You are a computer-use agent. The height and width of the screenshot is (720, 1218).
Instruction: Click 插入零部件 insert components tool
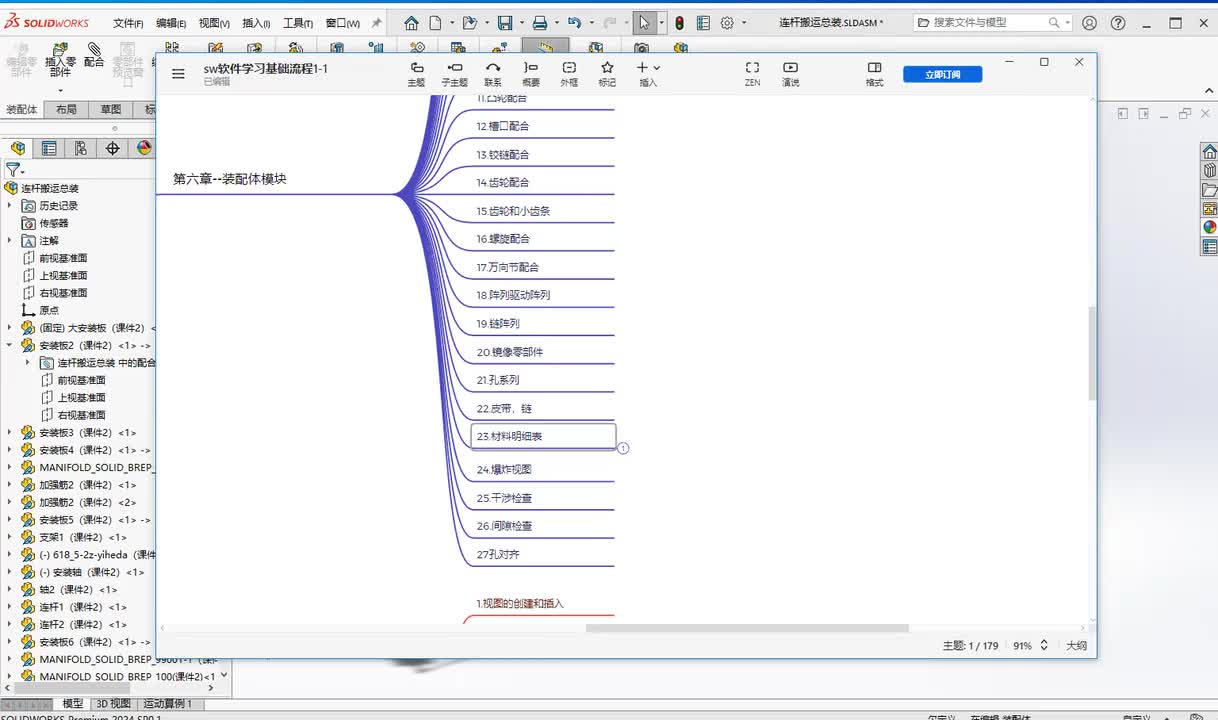pyautogui.click(x=60, y=61)
